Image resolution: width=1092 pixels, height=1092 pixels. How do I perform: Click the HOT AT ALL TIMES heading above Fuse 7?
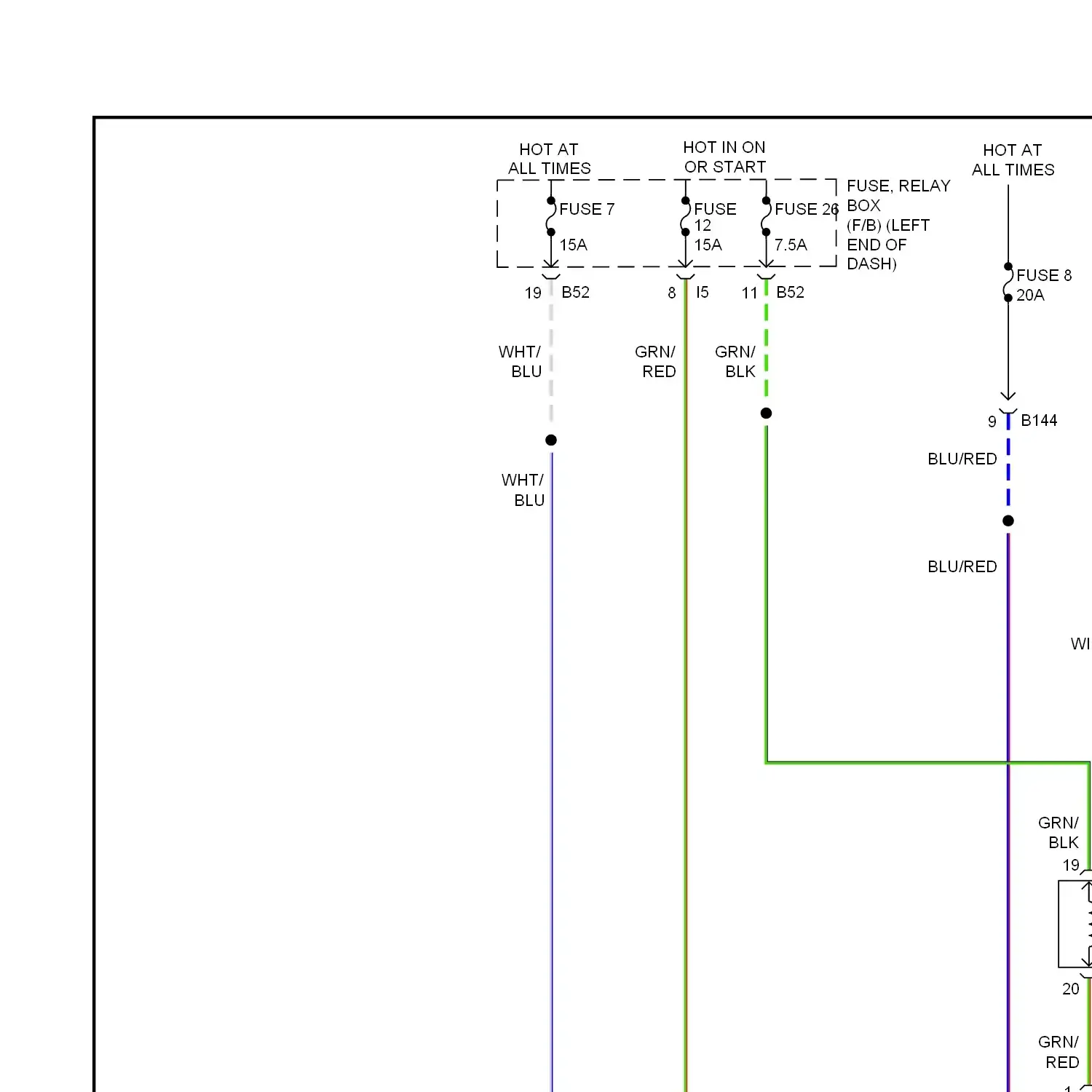tap(549, 159)
